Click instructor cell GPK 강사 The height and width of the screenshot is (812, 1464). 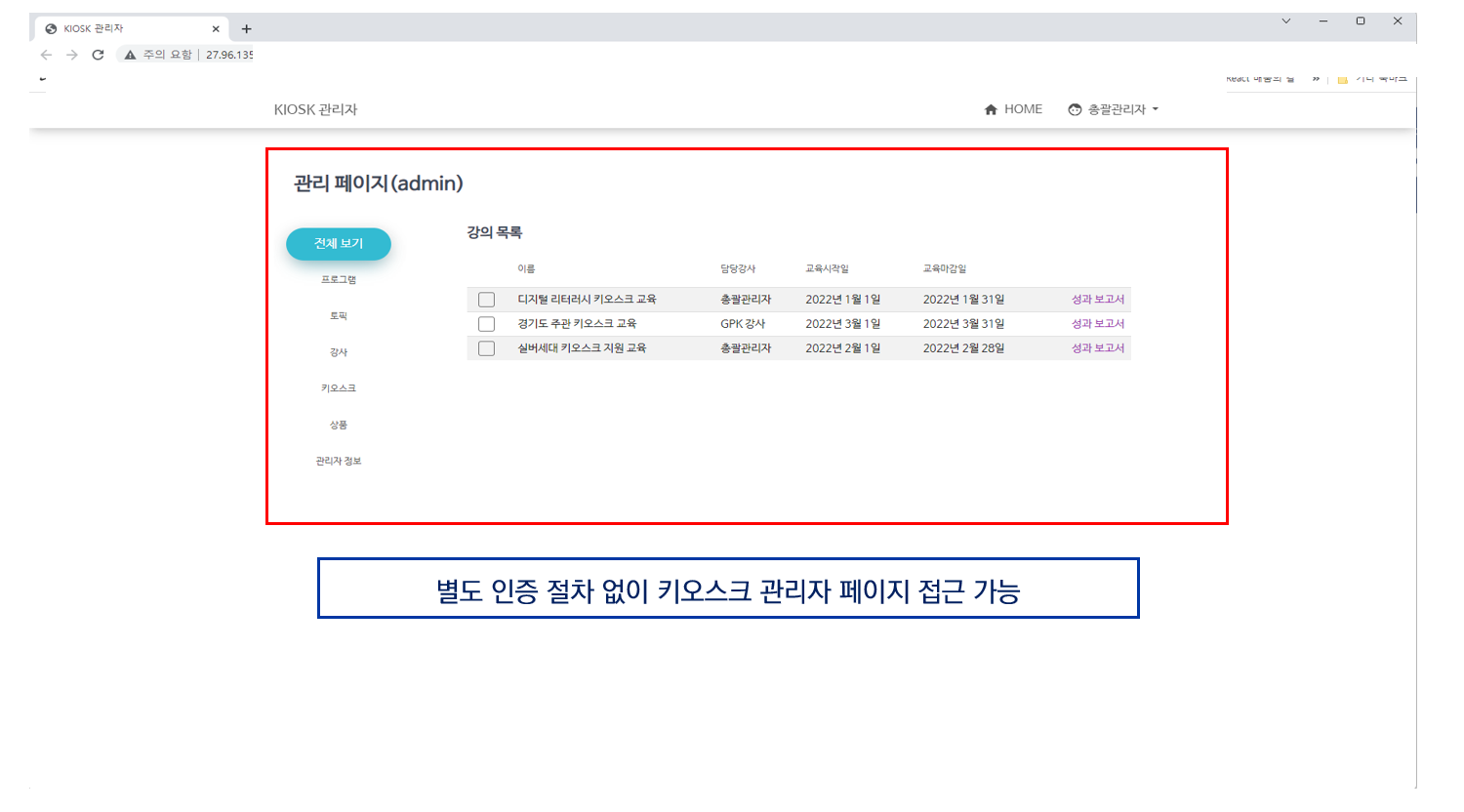[x=743, y=324]
